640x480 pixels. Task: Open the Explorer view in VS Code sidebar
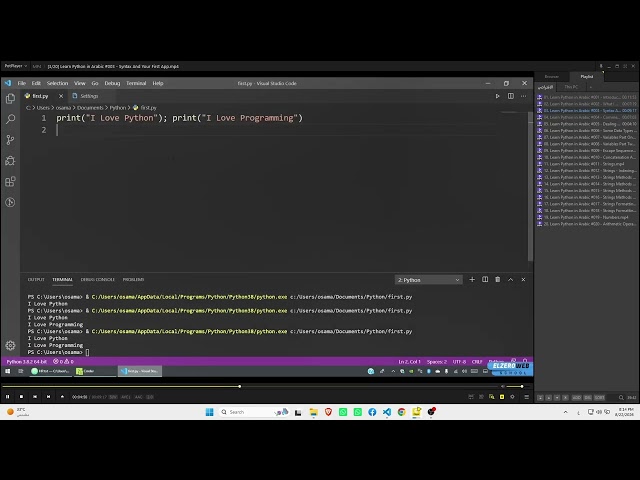pyautogui.click(x=10, y=99)
